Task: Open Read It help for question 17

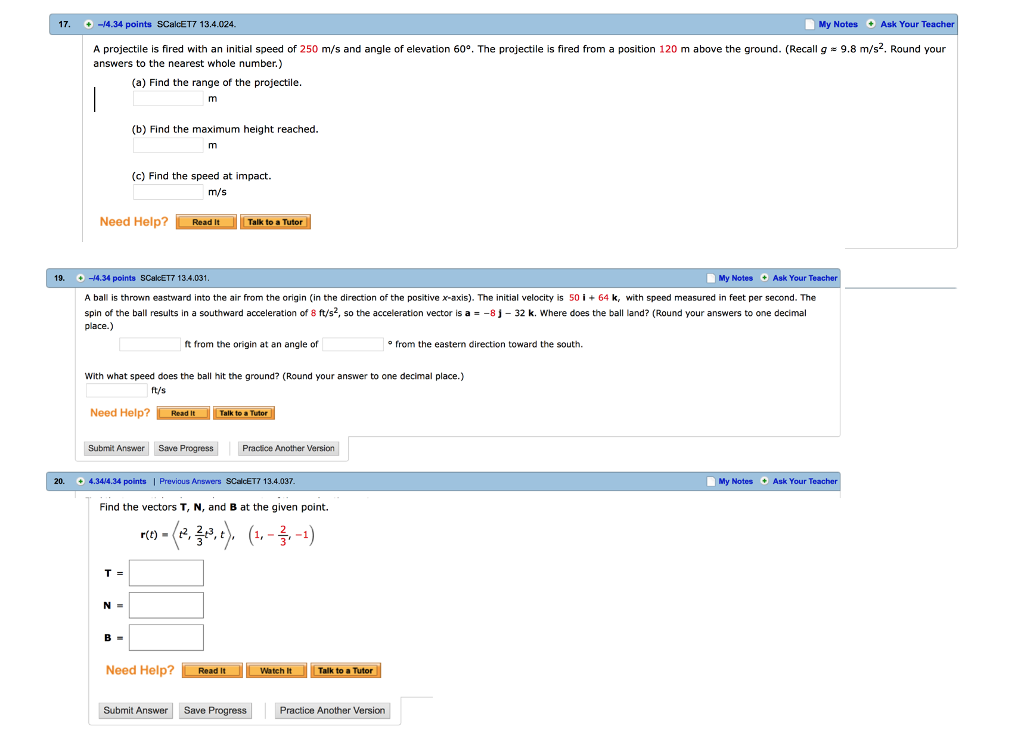Action: (x=205, y=221)
